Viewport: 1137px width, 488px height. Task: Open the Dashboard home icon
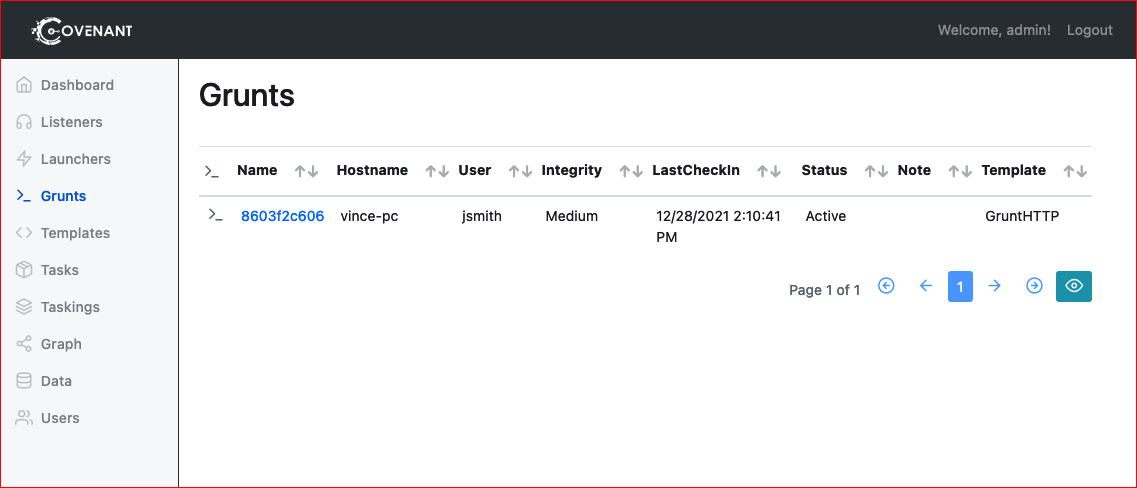(x=24, y=85)
